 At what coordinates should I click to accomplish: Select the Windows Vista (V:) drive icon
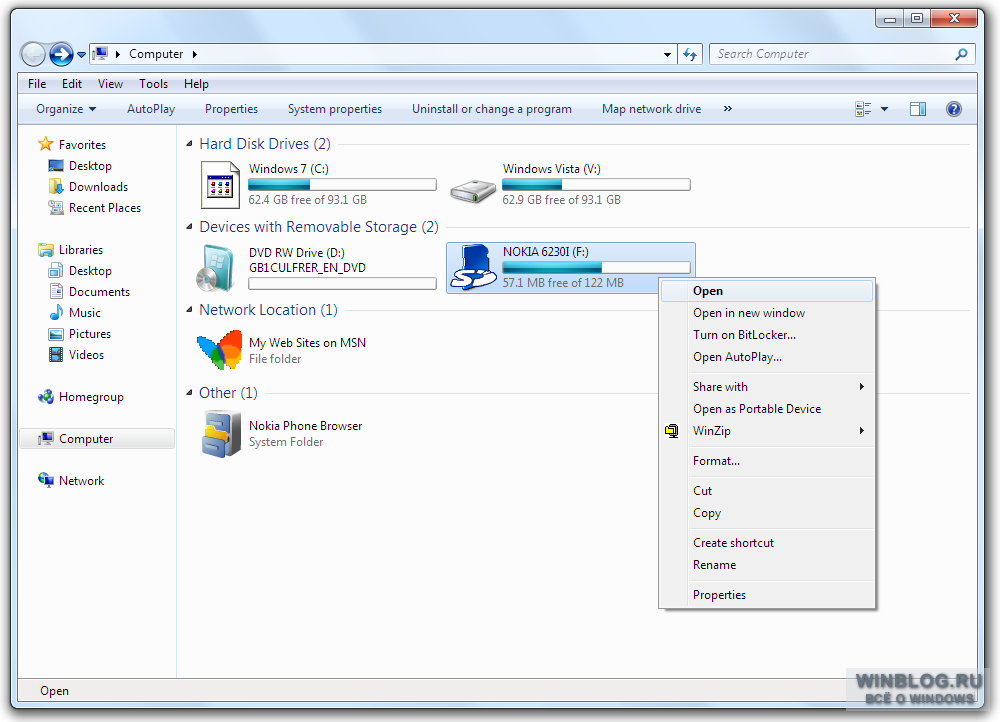coord(473,191)
